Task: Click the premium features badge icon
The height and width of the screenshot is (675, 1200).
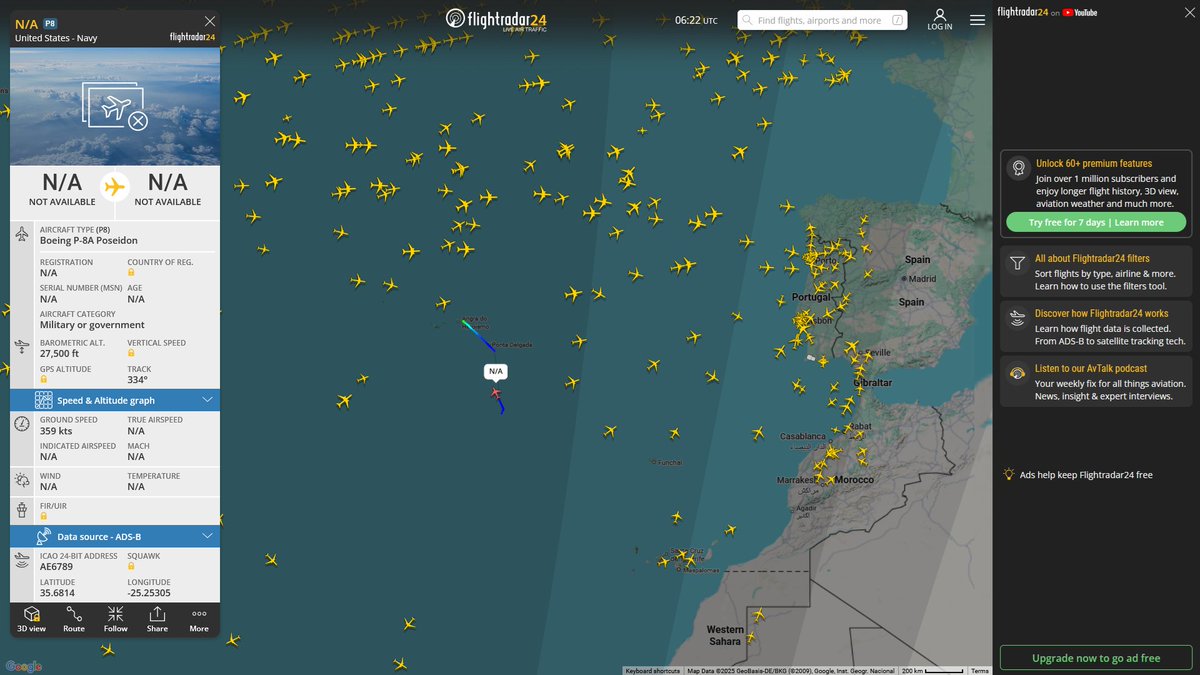Action: click(1018, 168)
